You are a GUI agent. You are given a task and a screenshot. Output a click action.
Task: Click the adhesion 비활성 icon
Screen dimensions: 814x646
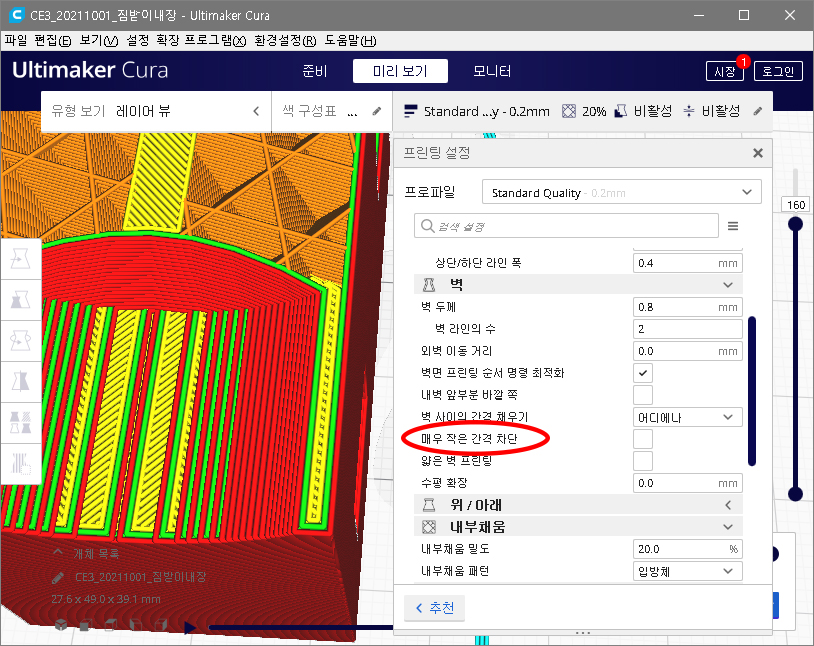[x=688, y=111]
